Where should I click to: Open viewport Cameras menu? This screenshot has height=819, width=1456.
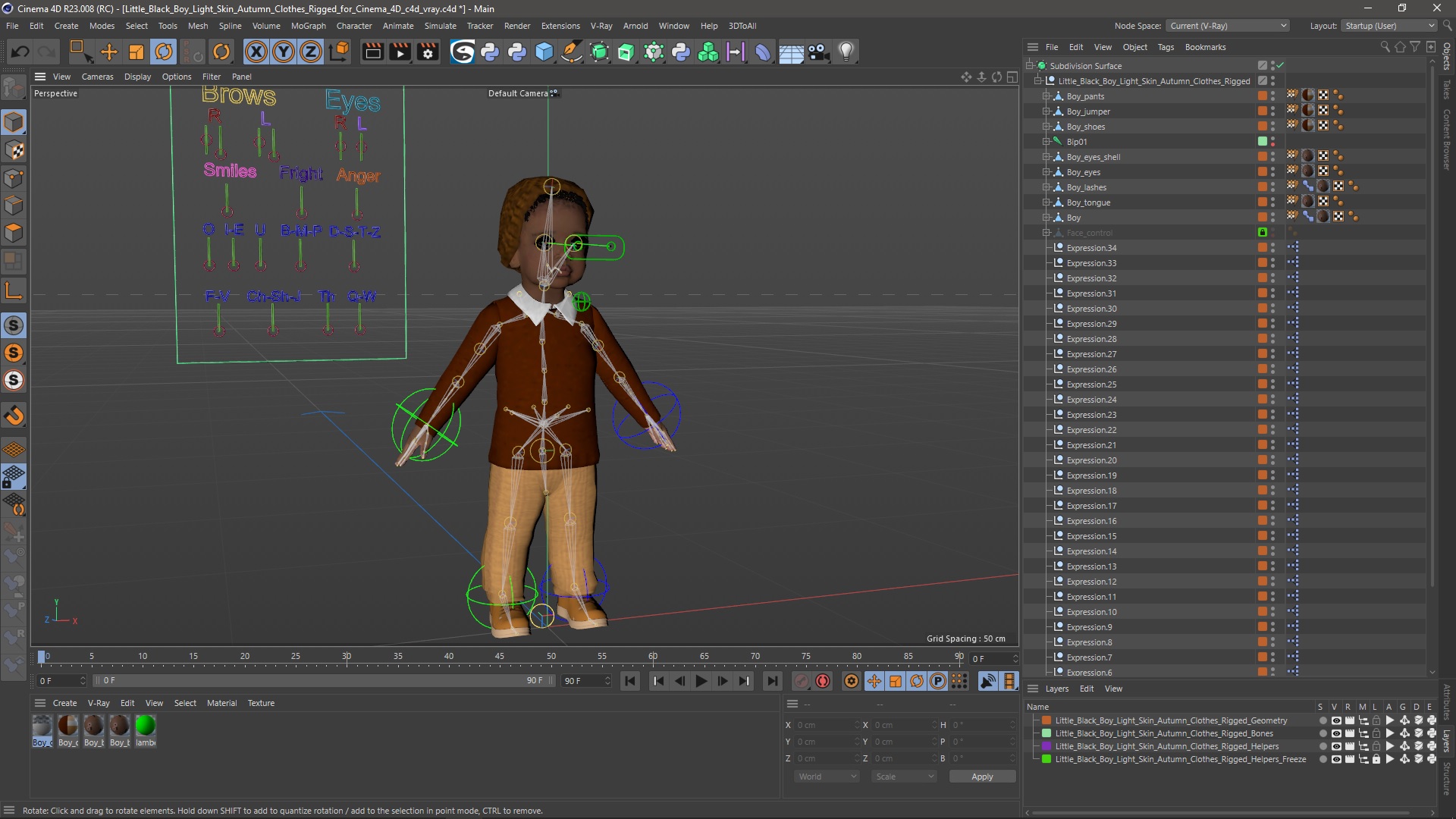97,77
